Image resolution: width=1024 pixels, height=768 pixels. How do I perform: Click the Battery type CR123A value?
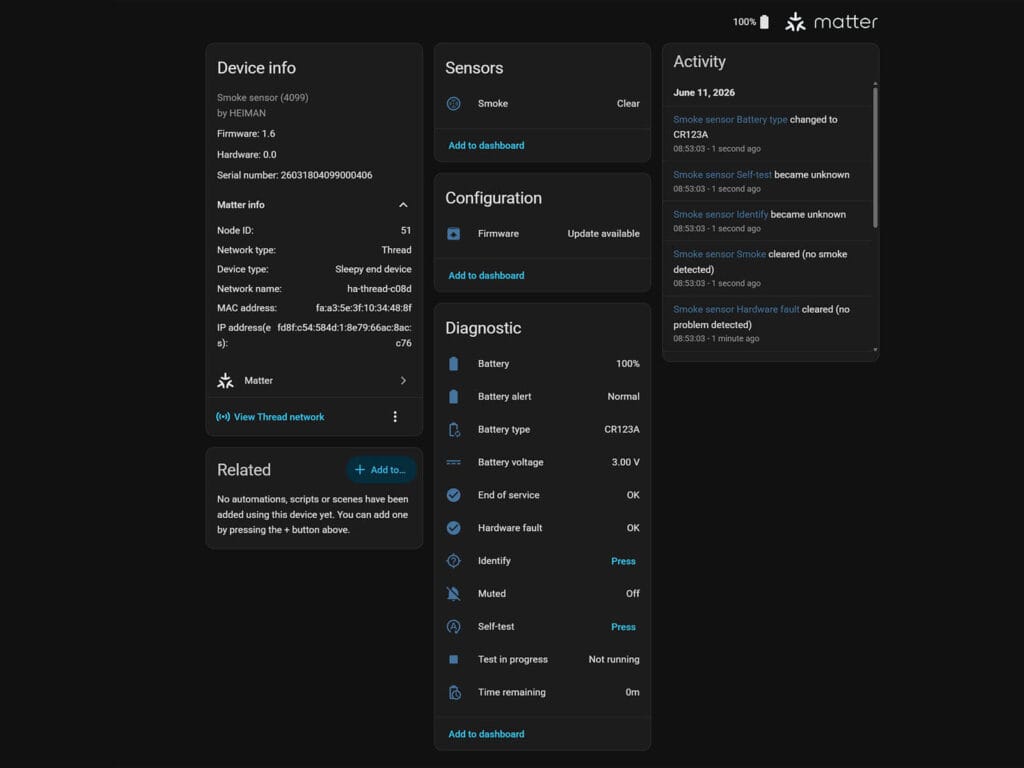tap(622, 430)
